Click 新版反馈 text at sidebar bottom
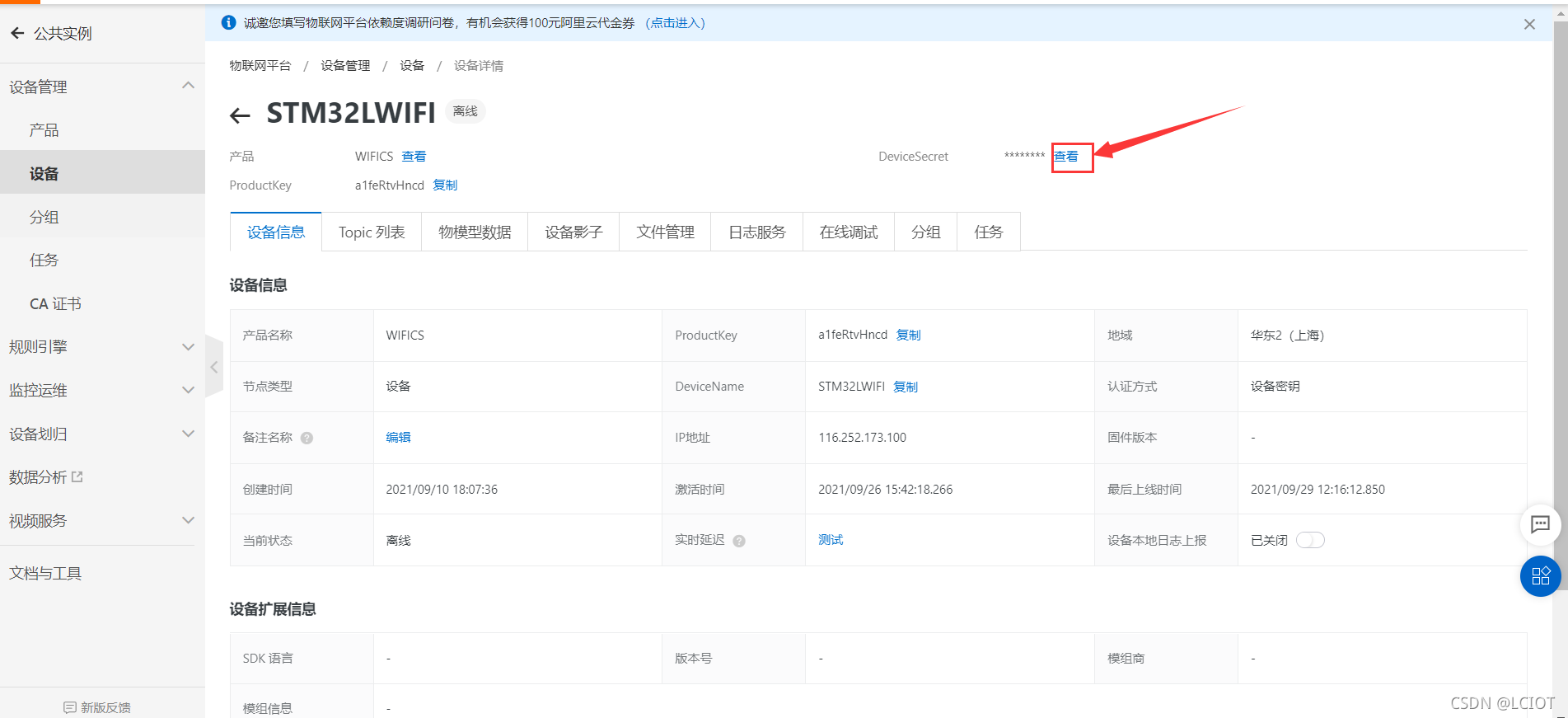Viewport: 1568px width, 718px height. [105, 707]
